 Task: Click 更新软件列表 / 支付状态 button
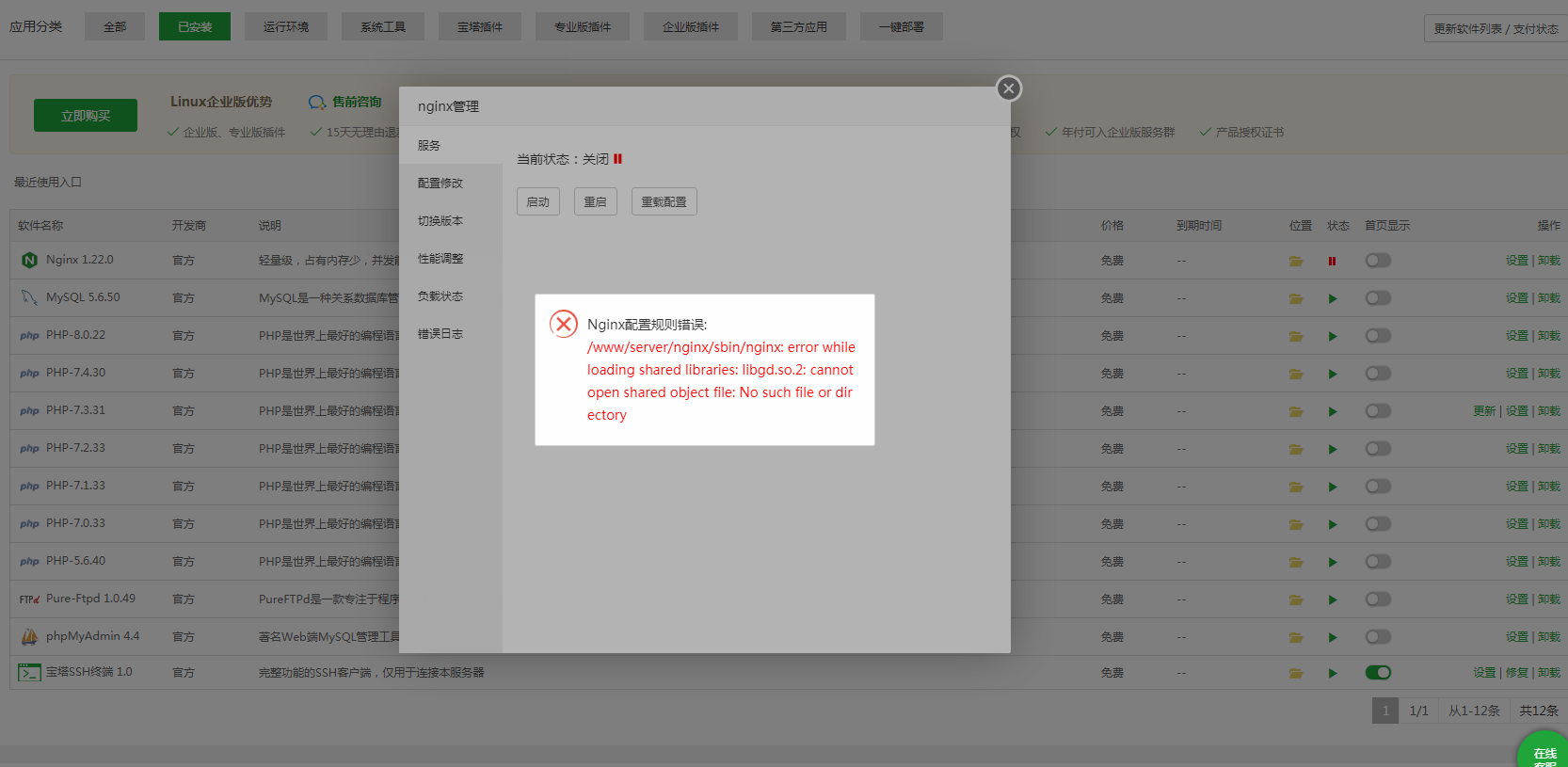tap(1496, 28)
